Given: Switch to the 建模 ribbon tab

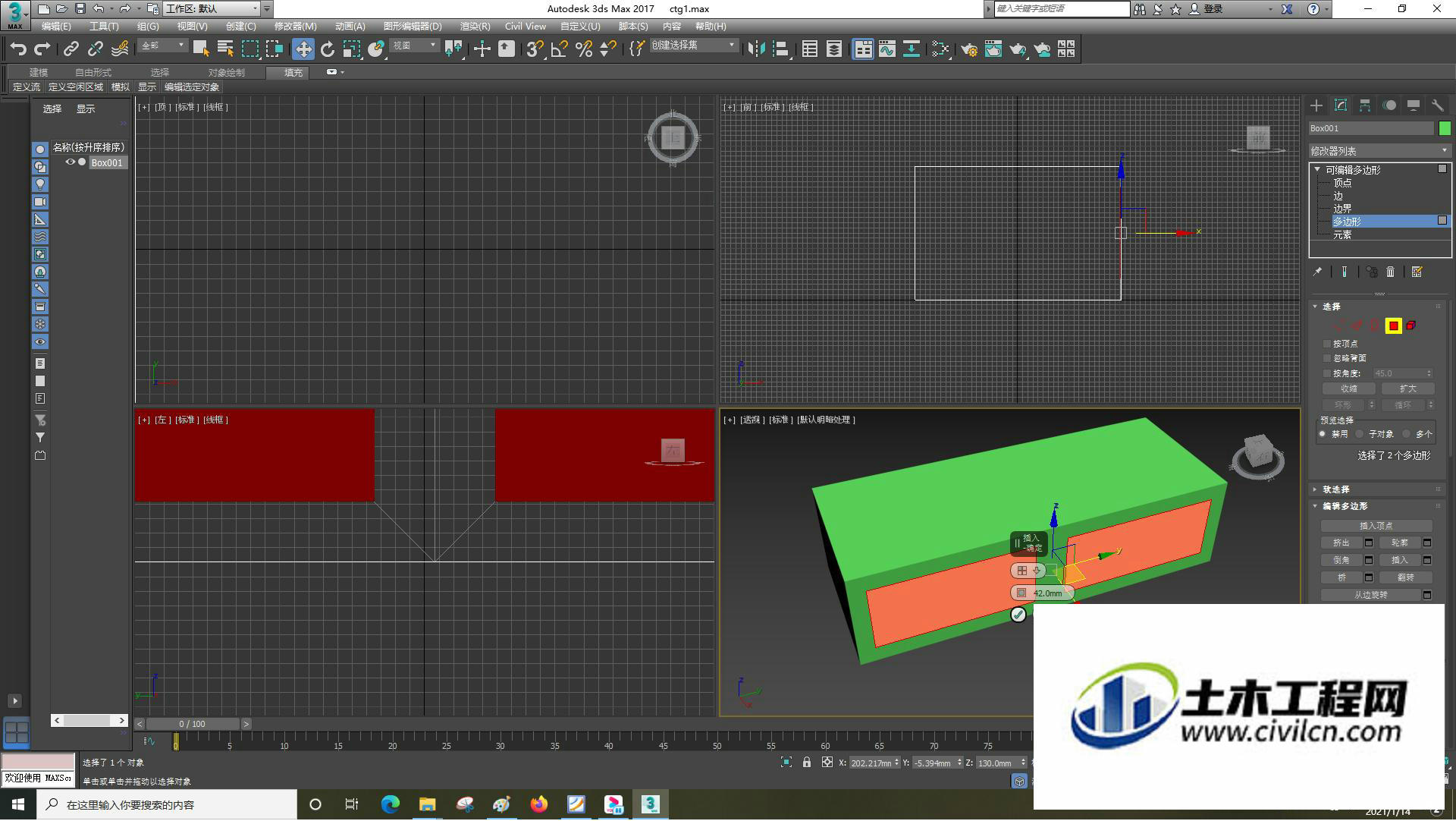Looking at the screenshot, I should pyautogui.click(x=39, y=73).
